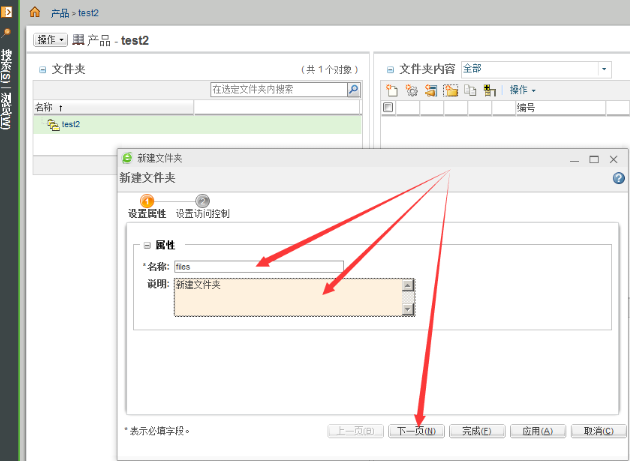Screen dimensions: 630x461
Task: Click the 名称 input field
Action: pos(258,267)
